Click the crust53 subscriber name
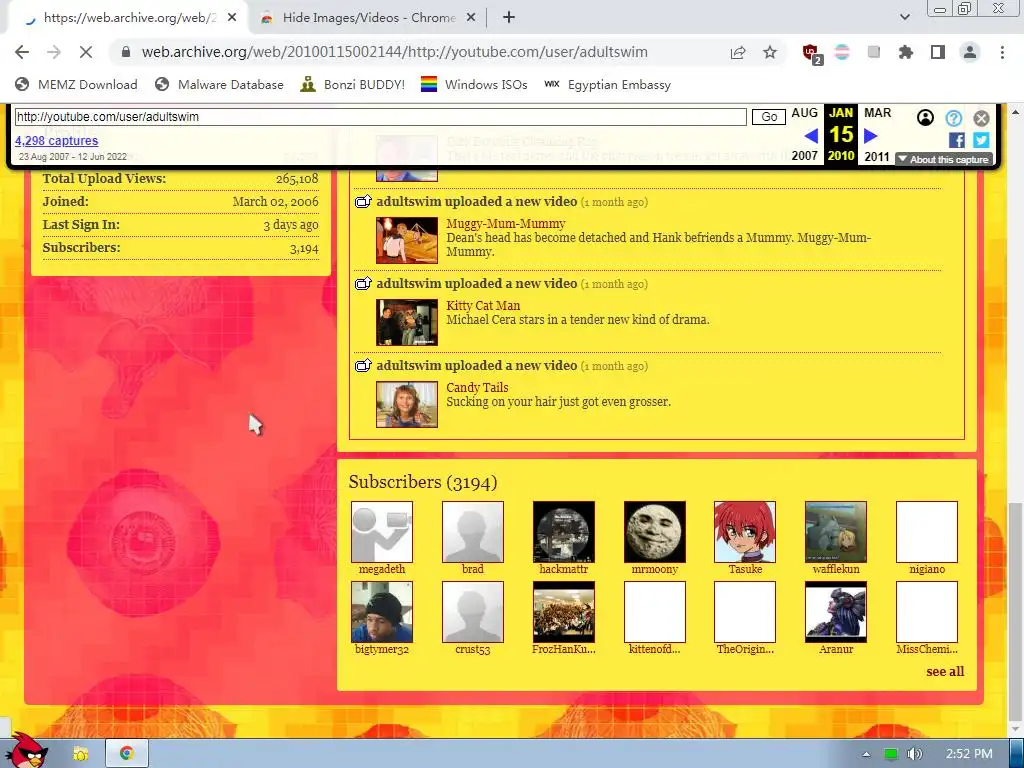This screenshot has height=768, width=1024. (473, 650)
